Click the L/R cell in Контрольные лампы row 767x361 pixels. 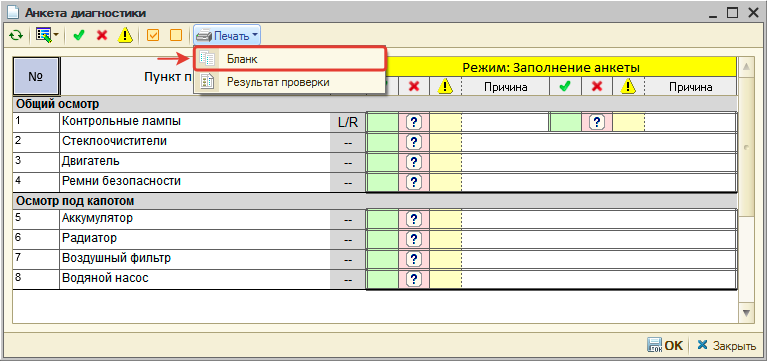click(x=348, y=122)
